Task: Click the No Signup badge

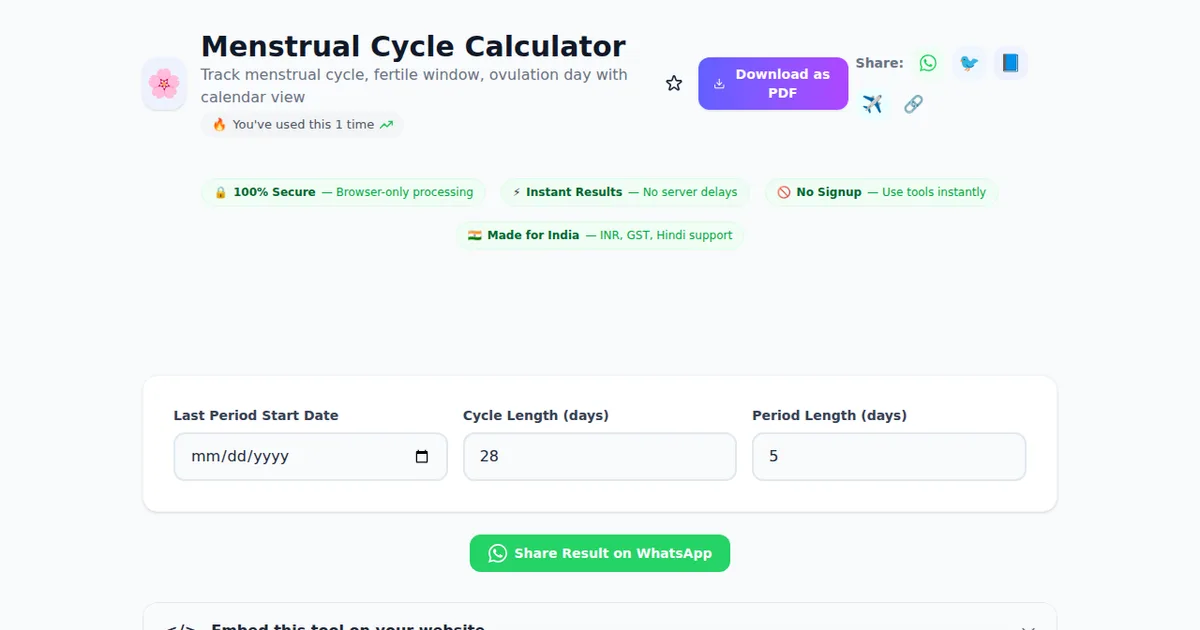Action: [881, 192]
